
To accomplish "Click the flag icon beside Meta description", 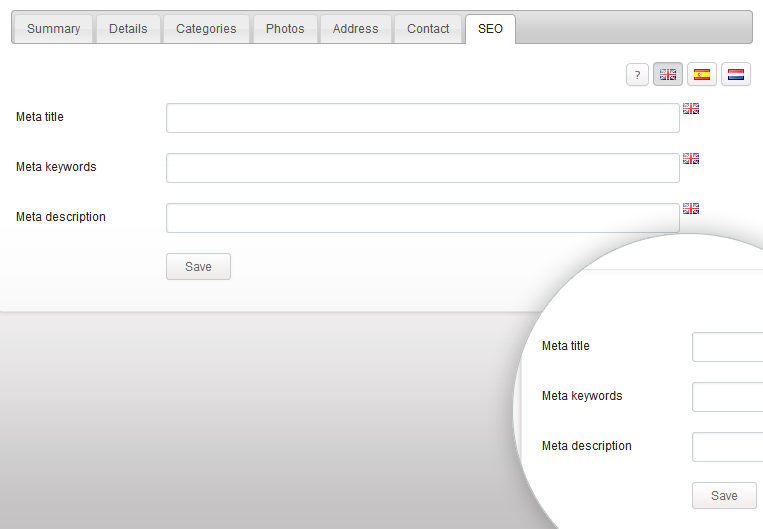I will pos(691,209).
